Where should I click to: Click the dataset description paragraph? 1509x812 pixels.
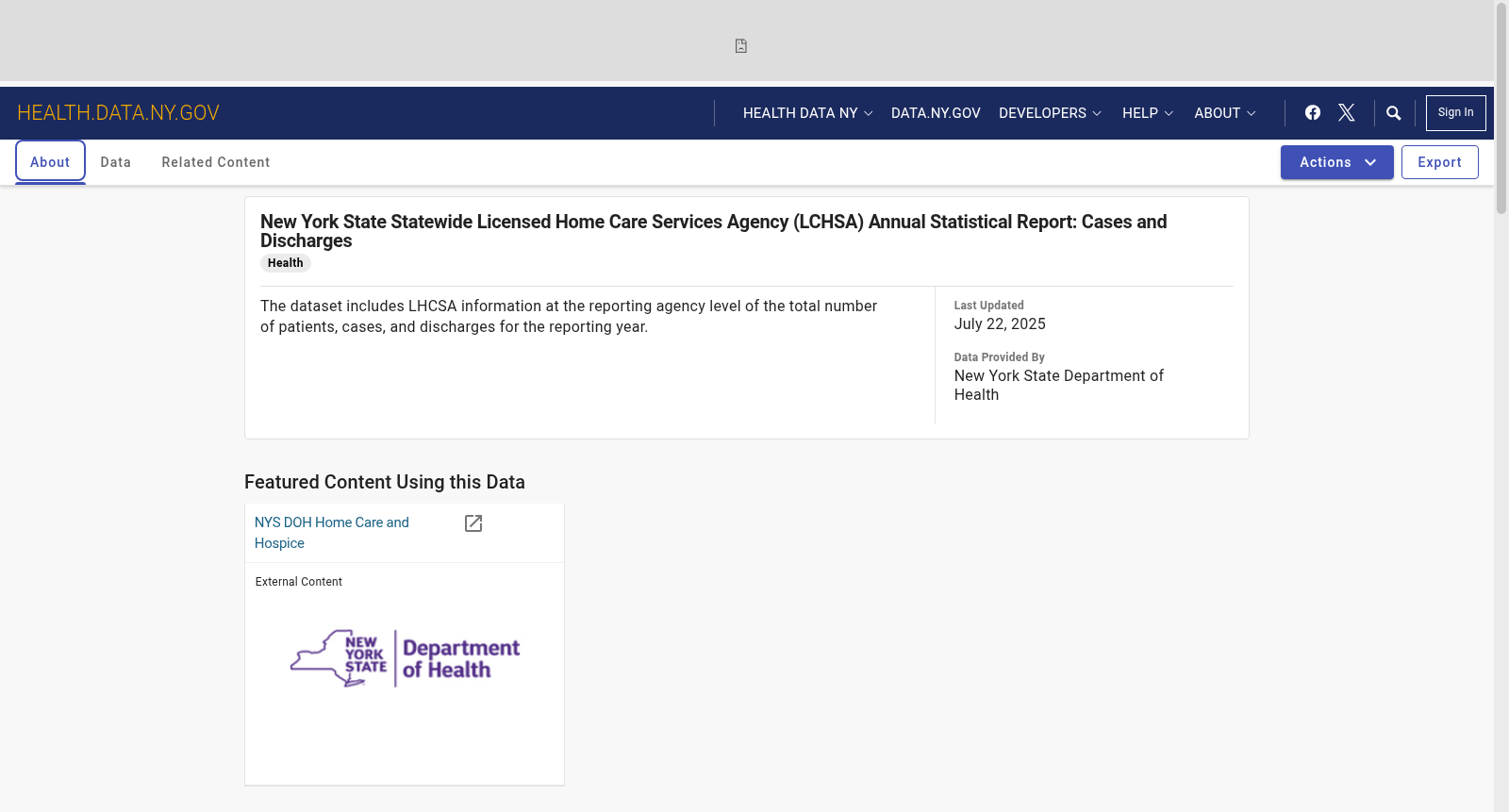pyautogui.click(x=569, y=316)
